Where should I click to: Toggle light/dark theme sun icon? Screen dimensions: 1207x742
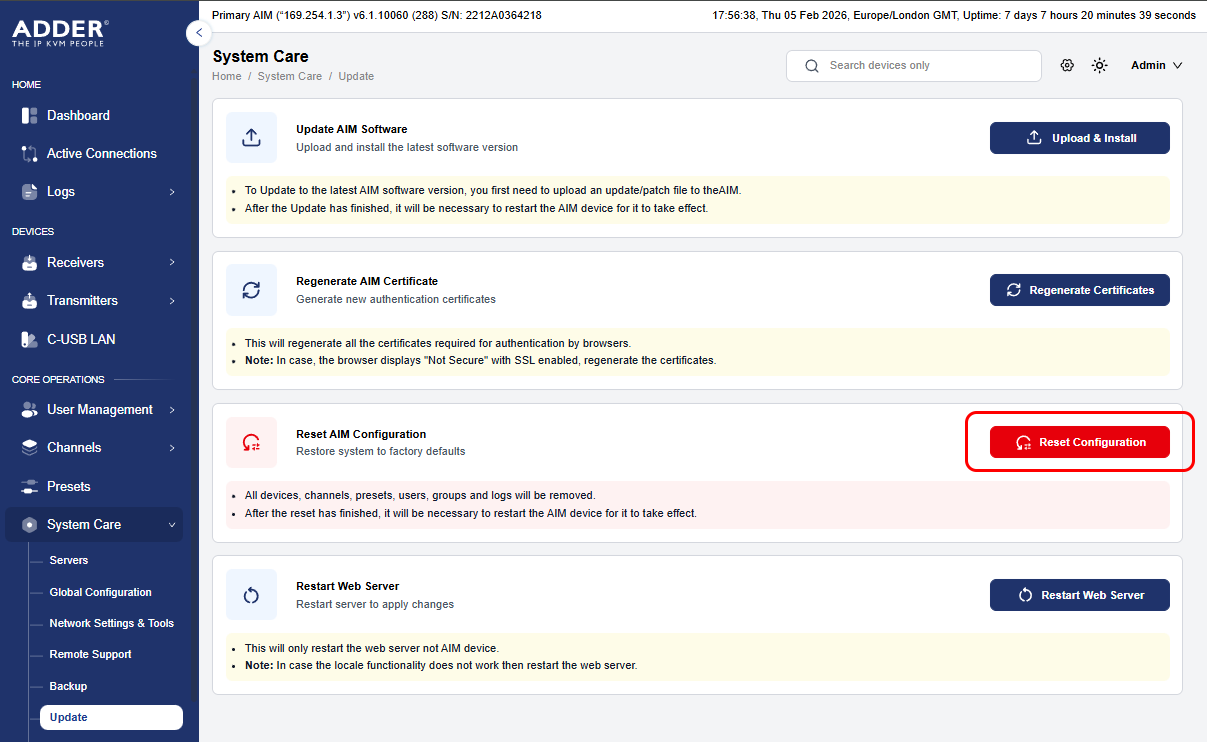[1099, 65]
